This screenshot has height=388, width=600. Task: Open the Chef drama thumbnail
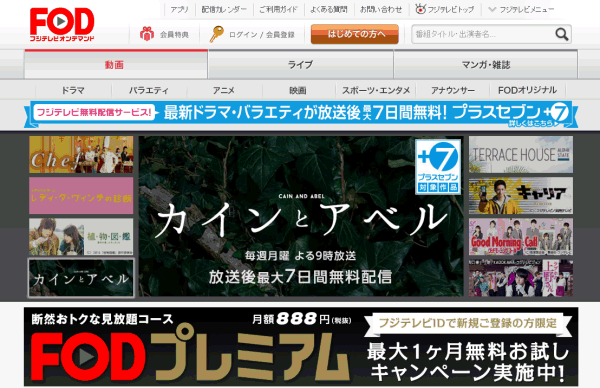[x=81, y=155]
